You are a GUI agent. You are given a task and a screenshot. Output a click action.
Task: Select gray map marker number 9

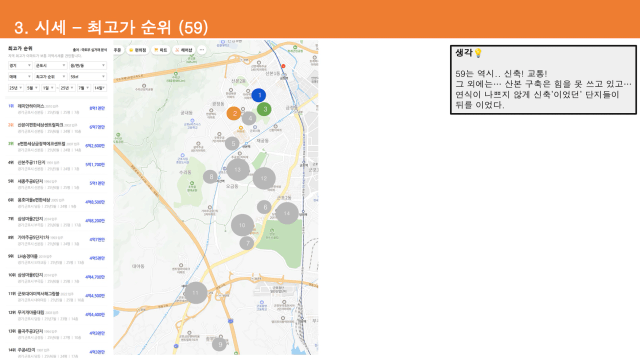[220, 344]
